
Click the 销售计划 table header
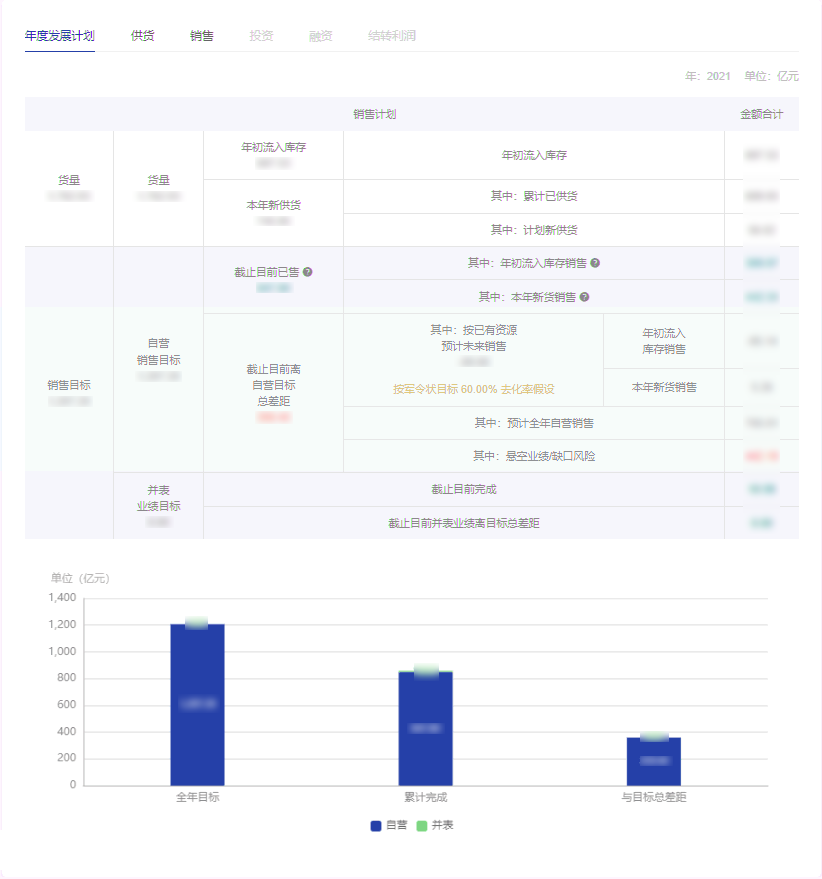374,114
